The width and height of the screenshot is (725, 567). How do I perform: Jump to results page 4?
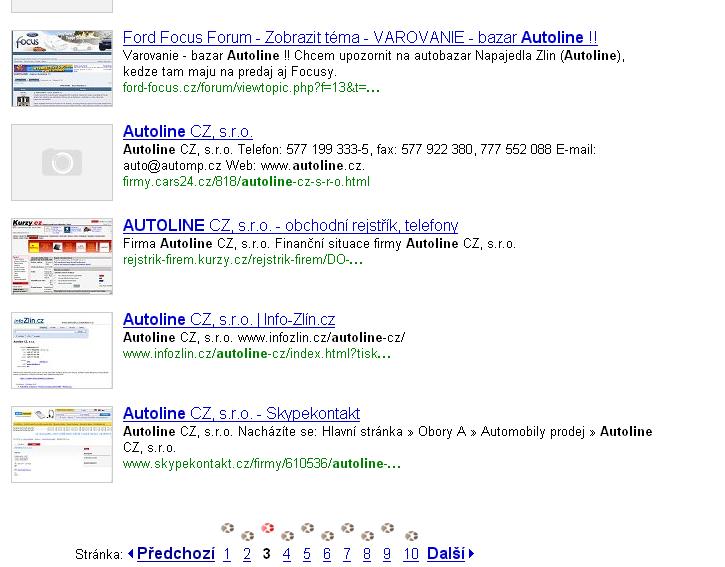pos(287,554)
